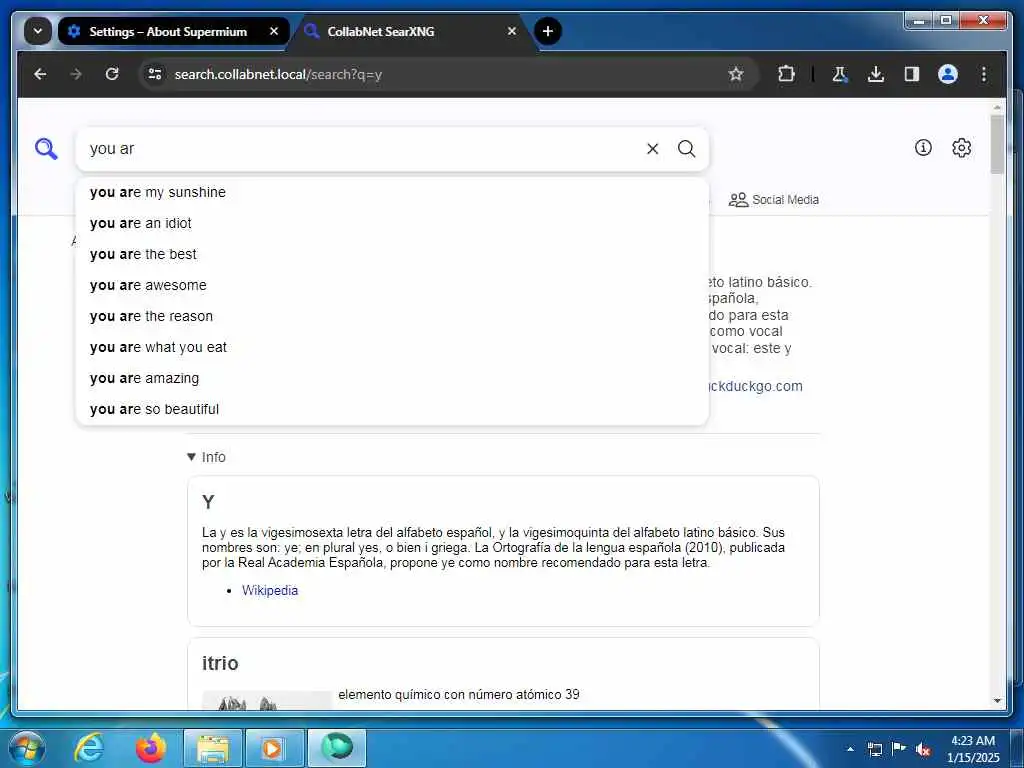Open the network tray icon
The width and height of the screenshot is (1024, 768).
[874, 749]
